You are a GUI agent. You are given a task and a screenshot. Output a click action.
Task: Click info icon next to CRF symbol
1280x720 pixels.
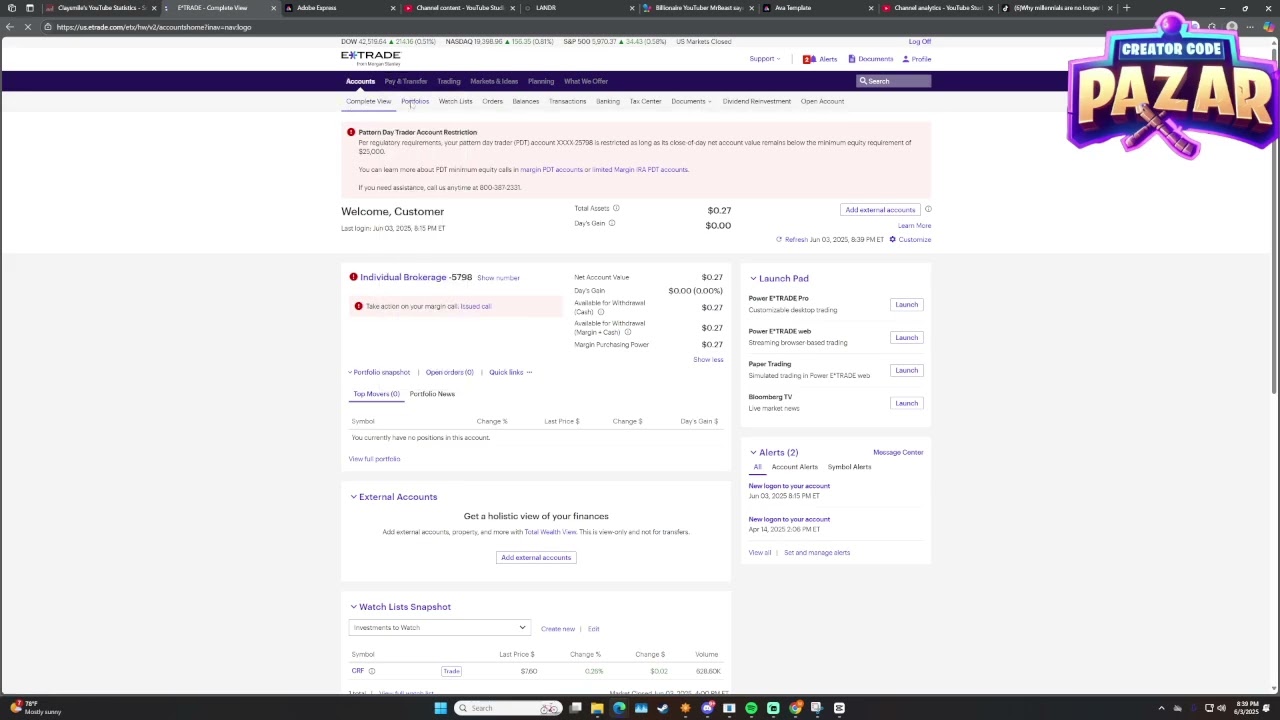(x=371, y=671)
